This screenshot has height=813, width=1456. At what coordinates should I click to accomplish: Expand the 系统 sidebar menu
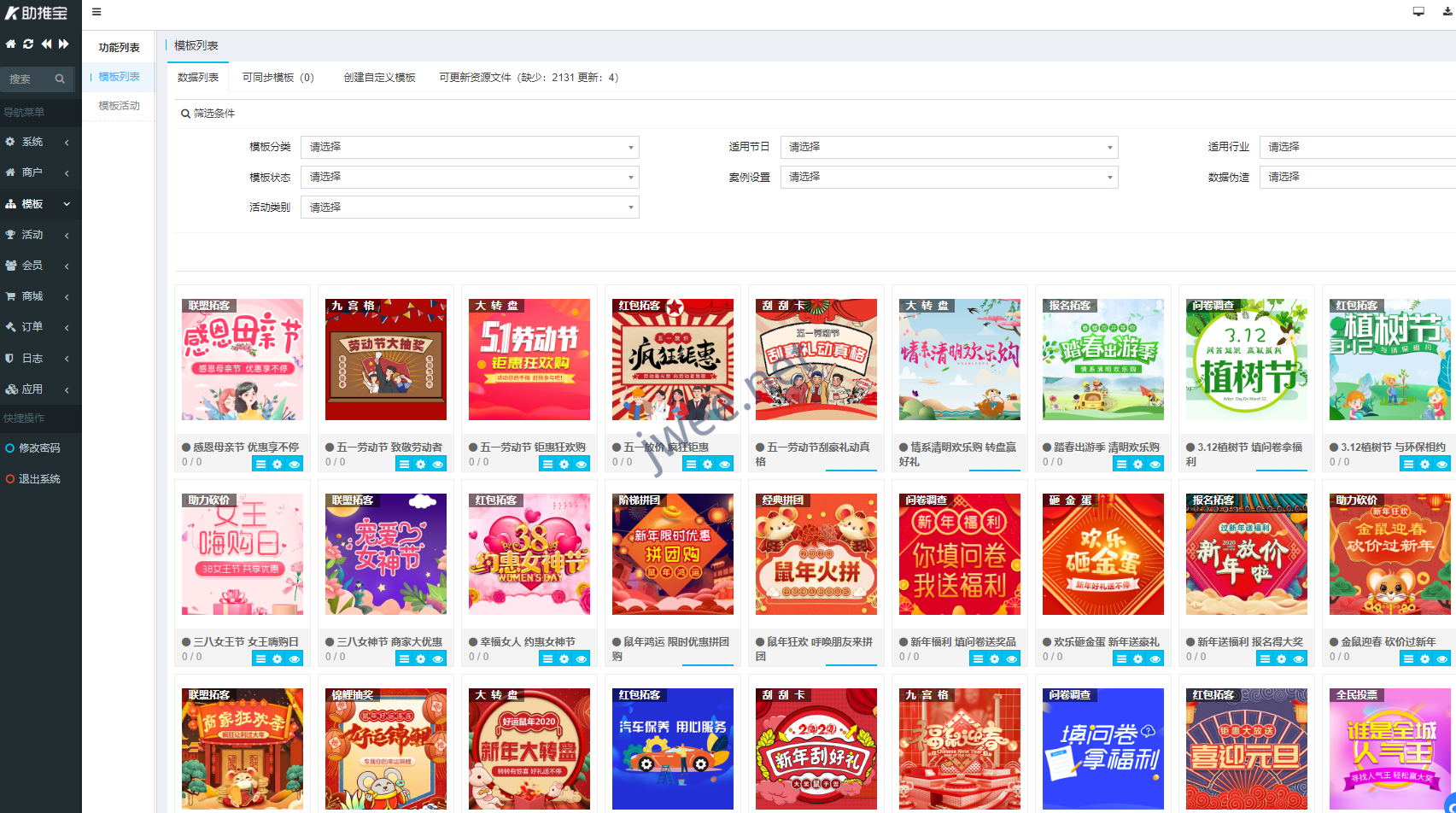(x=40, y=142)
